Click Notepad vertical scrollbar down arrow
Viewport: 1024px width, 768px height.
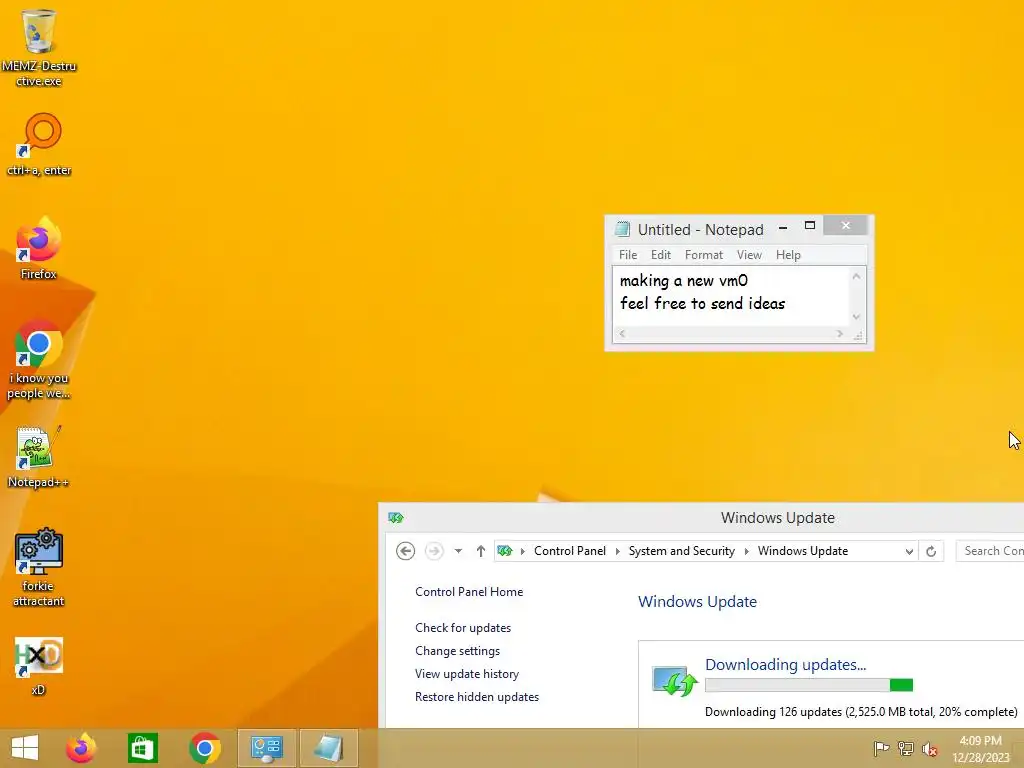(856, 317)
